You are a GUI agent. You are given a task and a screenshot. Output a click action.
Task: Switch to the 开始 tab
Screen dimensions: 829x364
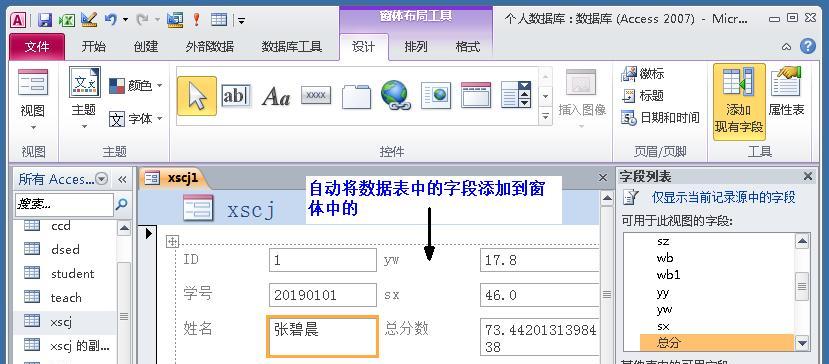pos(94,47)
